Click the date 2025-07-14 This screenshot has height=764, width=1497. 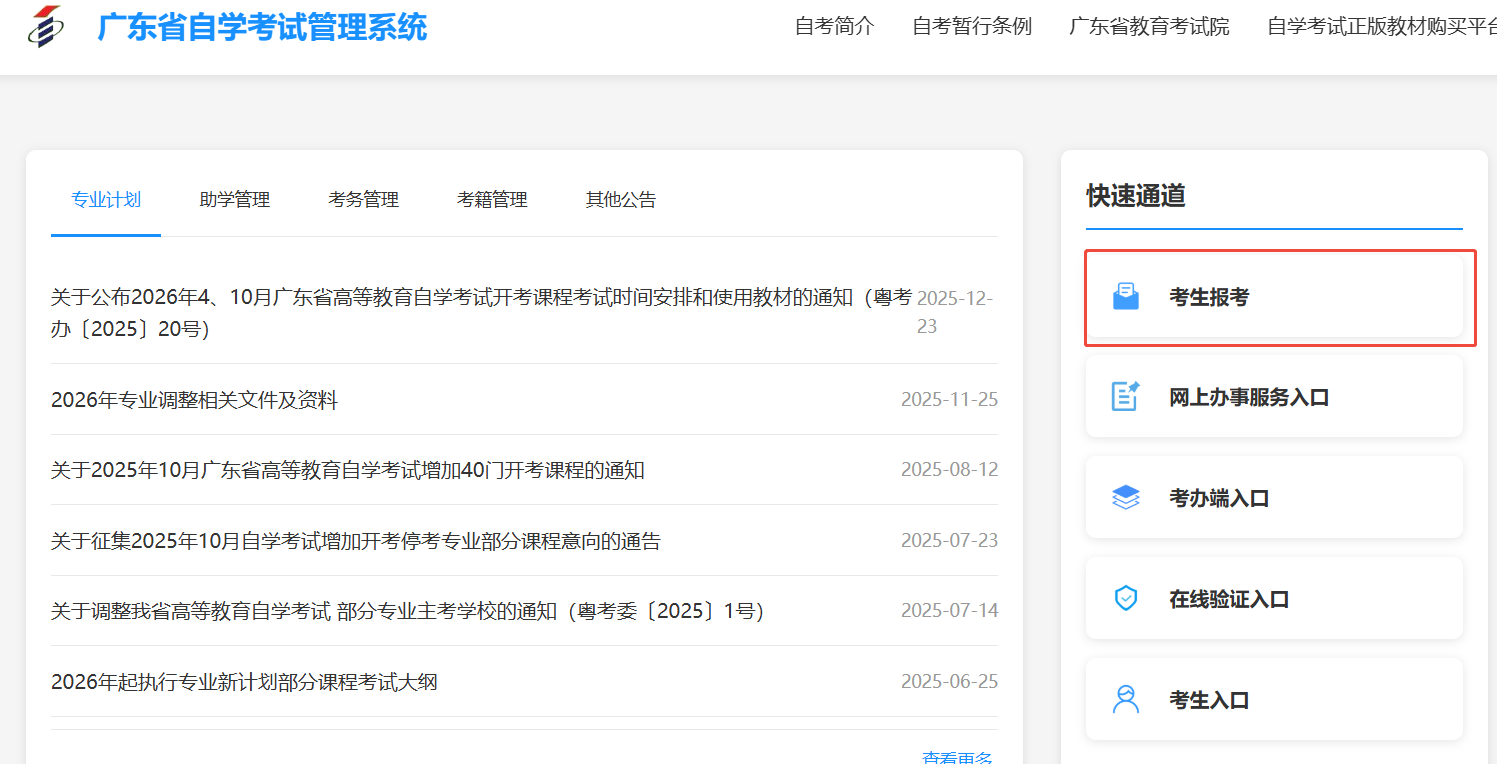click(949, 611)
